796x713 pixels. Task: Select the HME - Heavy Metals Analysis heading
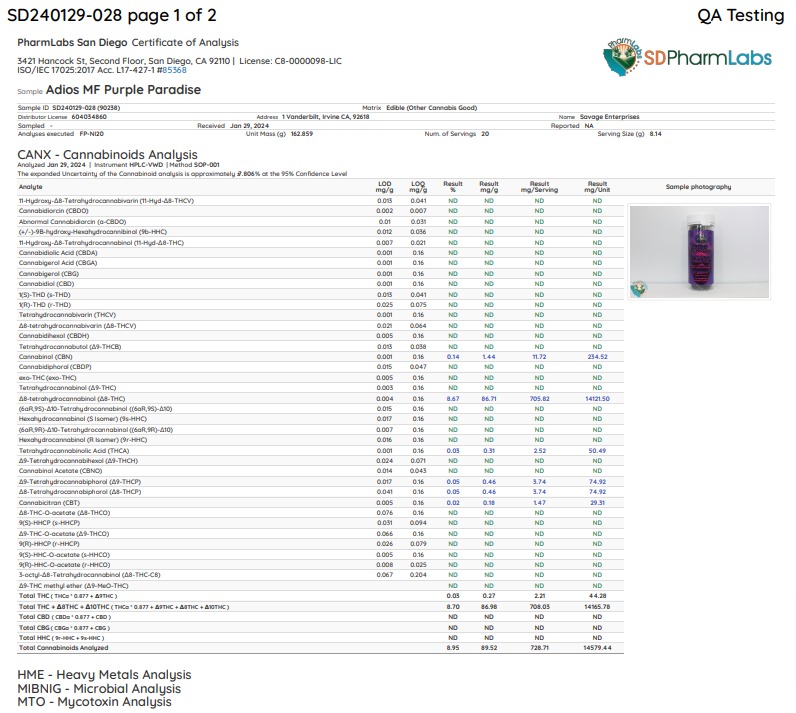pos(104,674)
